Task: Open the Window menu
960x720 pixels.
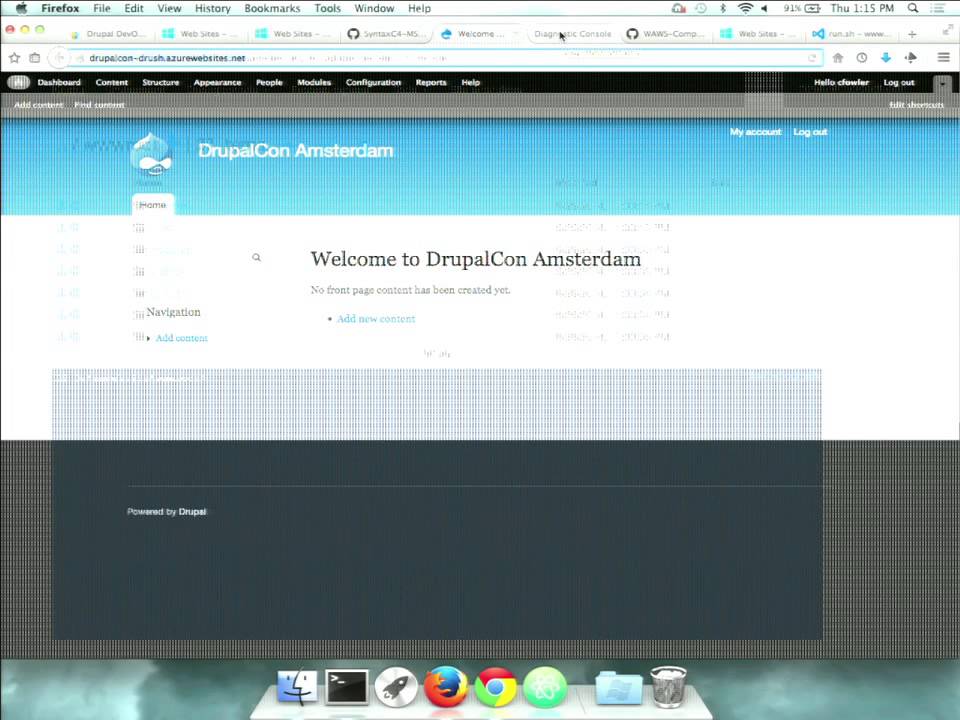Action: coord(374,9)
